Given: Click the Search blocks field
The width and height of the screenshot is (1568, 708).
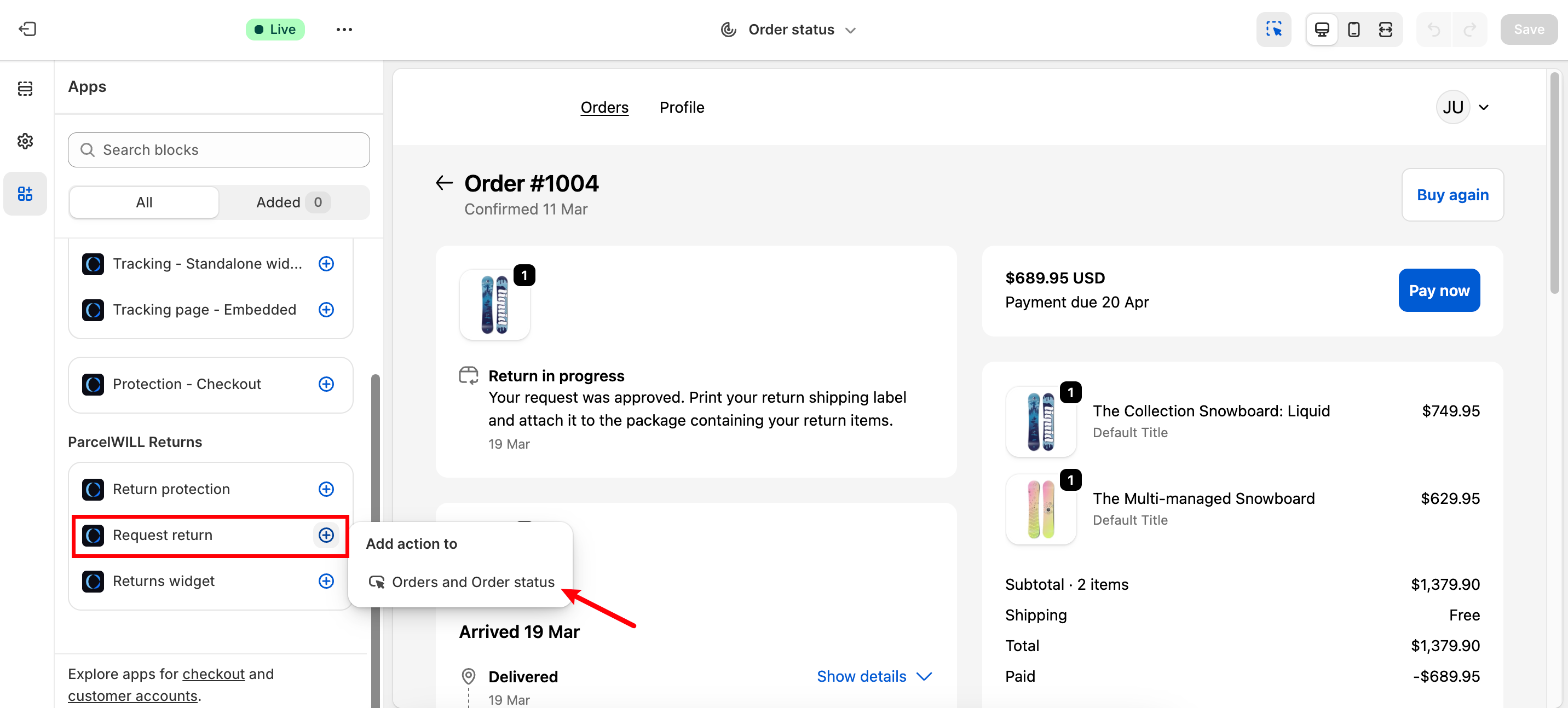Looking at the screenshot, I should (x=218, y=149).
